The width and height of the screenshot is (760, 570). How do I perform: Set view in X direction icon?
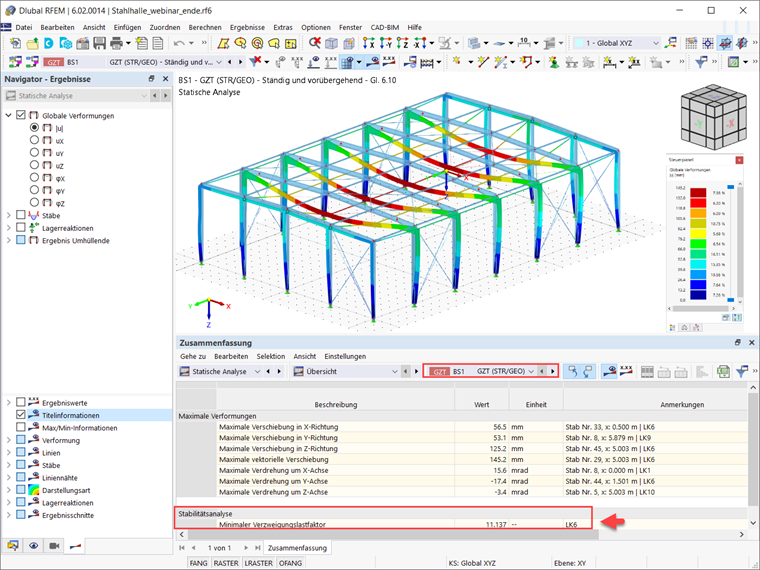tap(369, 43)
